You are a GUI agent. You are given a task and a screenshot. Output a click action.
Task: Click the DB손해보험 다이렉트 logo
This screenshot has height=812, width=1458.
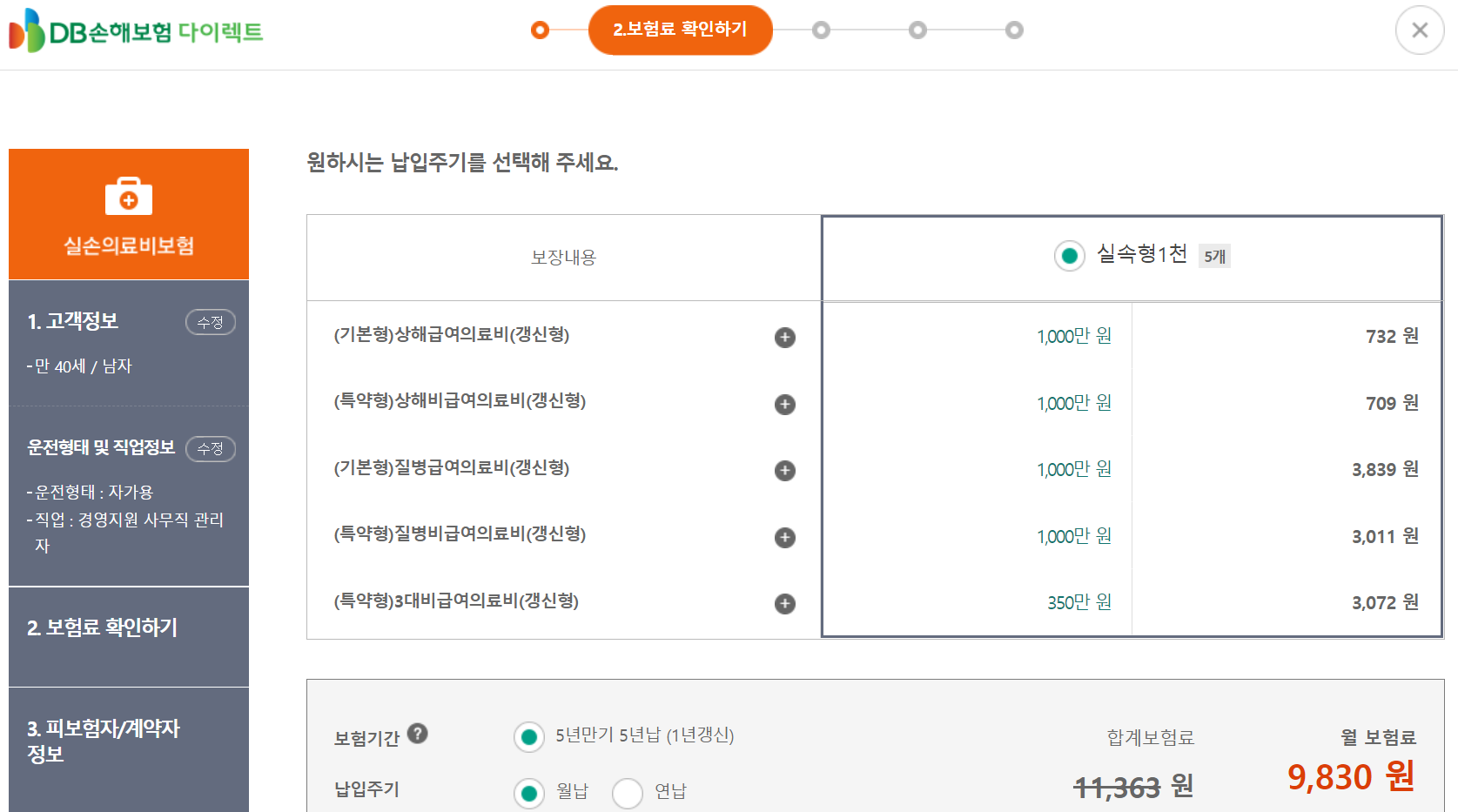click(x=136, y=31)
